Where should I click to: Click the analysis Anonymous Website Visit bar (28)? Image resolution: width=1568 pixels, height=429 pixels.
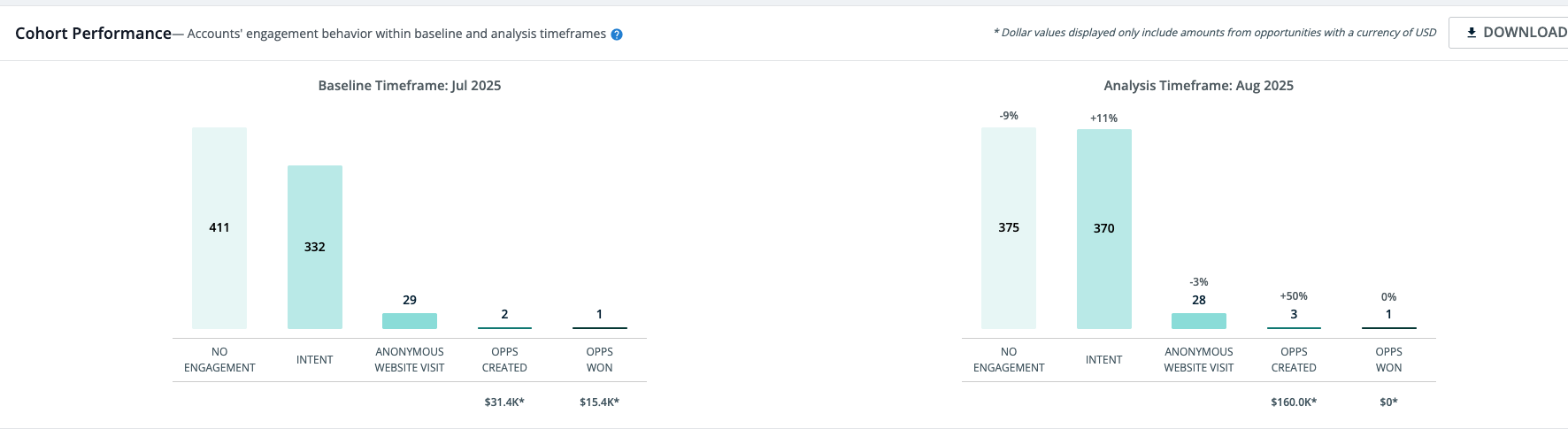(1198, 320)
